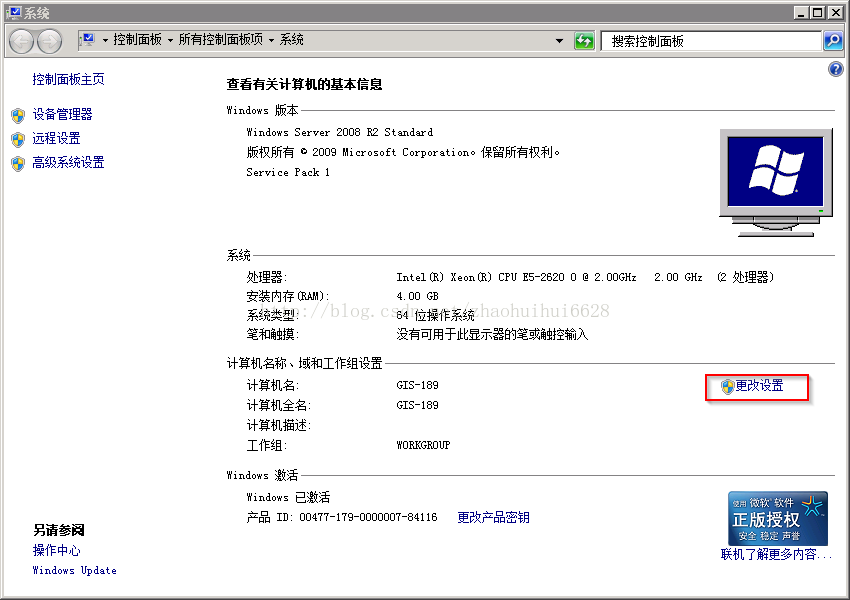Select 所有控制面板项 in the breadcrumb
Screen dimensions: 850x600
pos(221,40)
